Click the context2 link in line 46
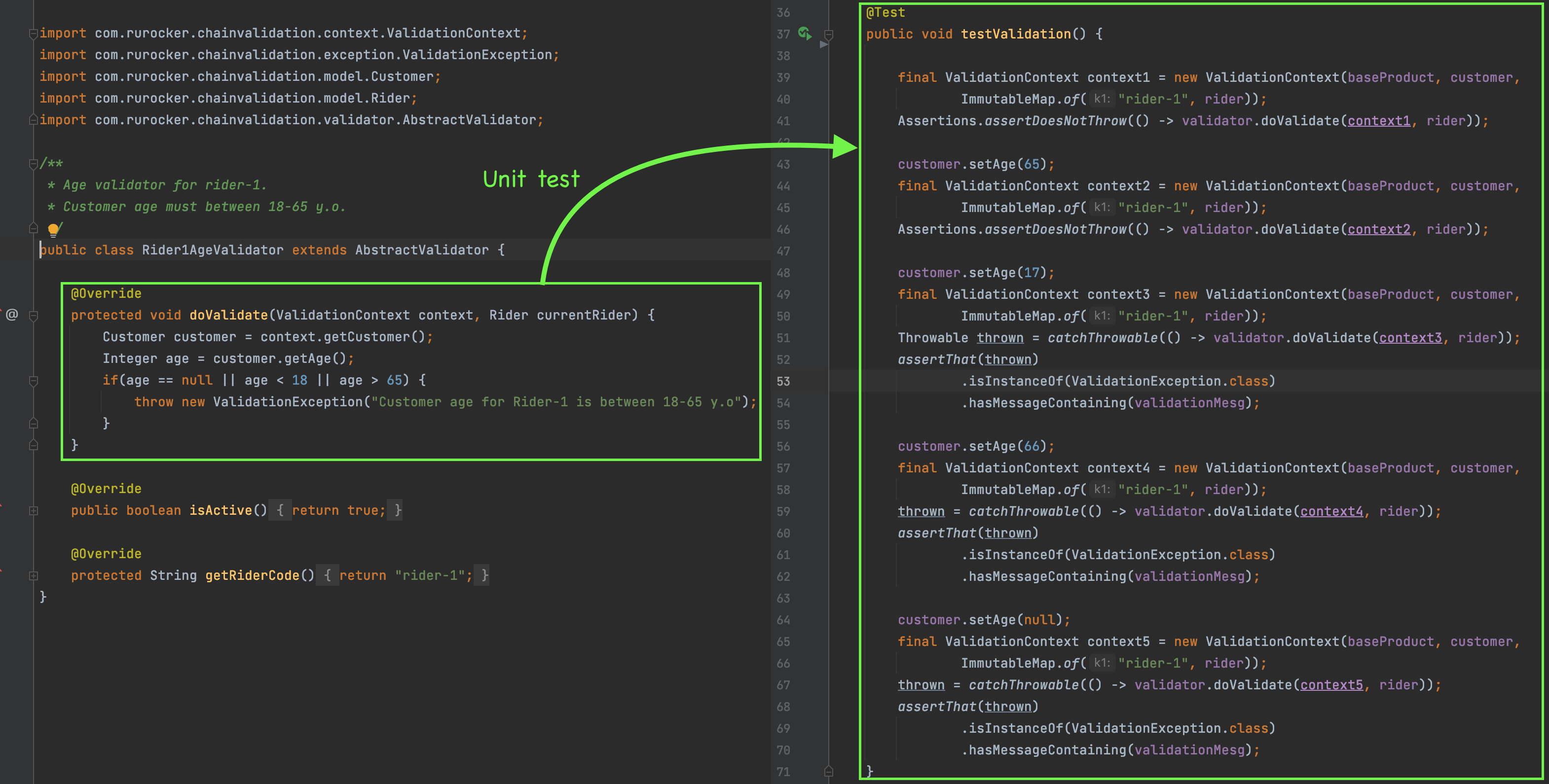The width and height of the screenshot is (1549, 784). click(x=1379, y=229)
